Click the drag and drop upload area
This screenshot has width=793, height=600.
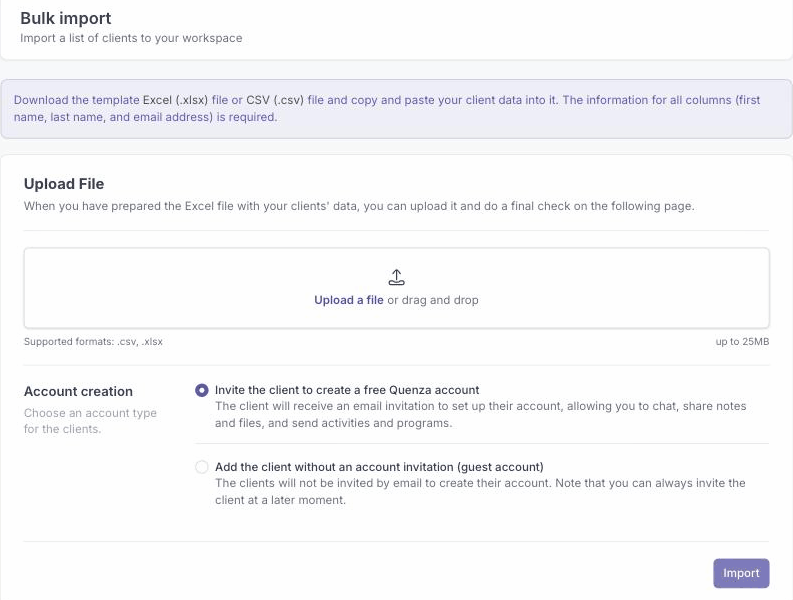pos(396,288)
